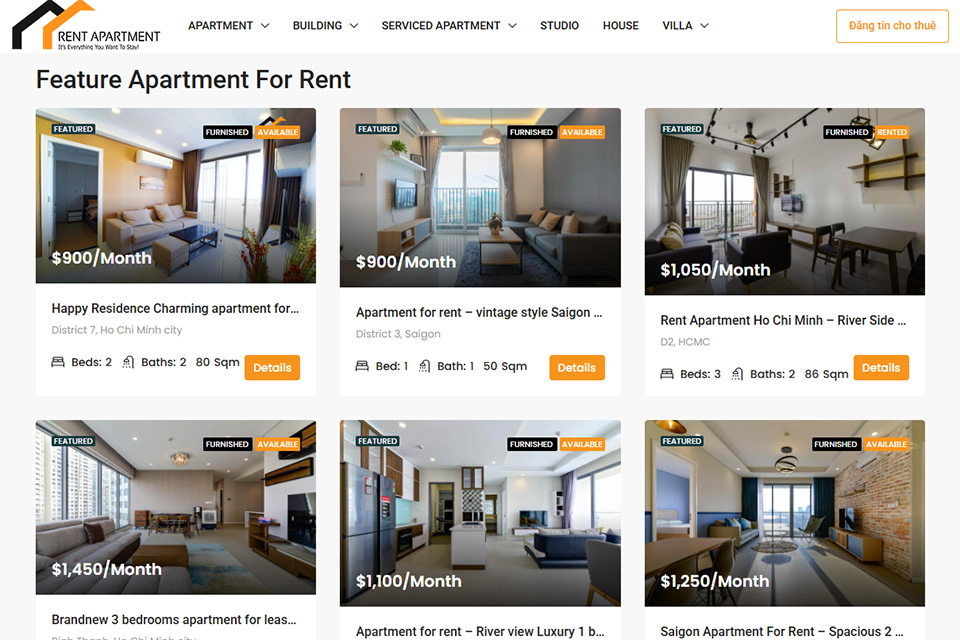960x640 pixels.
Task: Click the $1,100/Month River view apartment photo
Action: (480, 513)
